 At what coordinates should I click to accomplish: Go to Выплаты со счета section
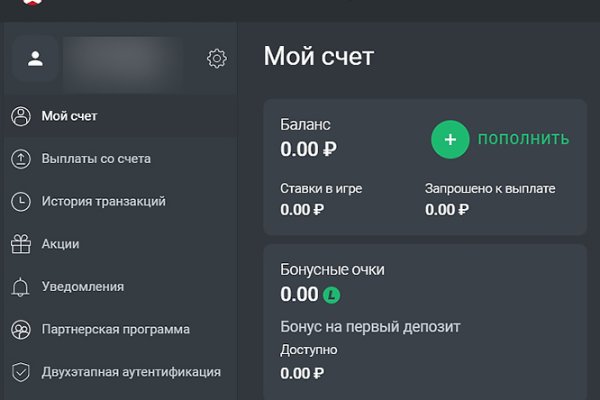96,159
